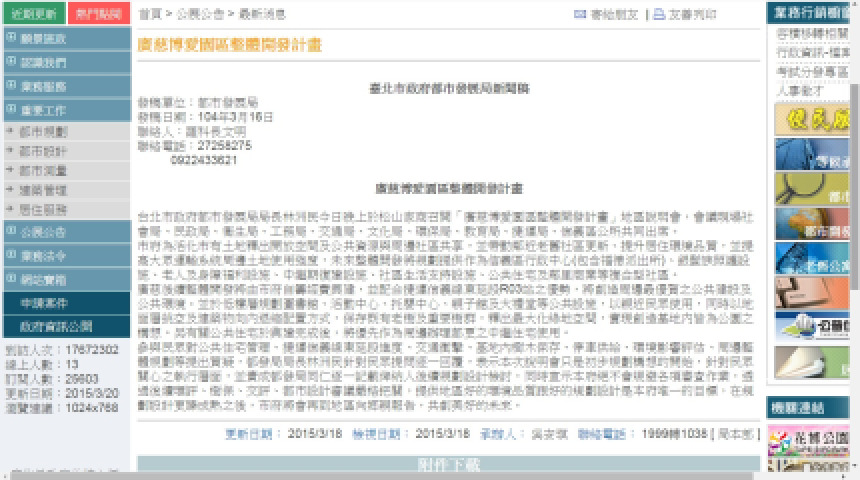The height and width of the screenshot is (480, 860).
Task: Click 首頁 in the breadcrumb
Action: (148, 15)
